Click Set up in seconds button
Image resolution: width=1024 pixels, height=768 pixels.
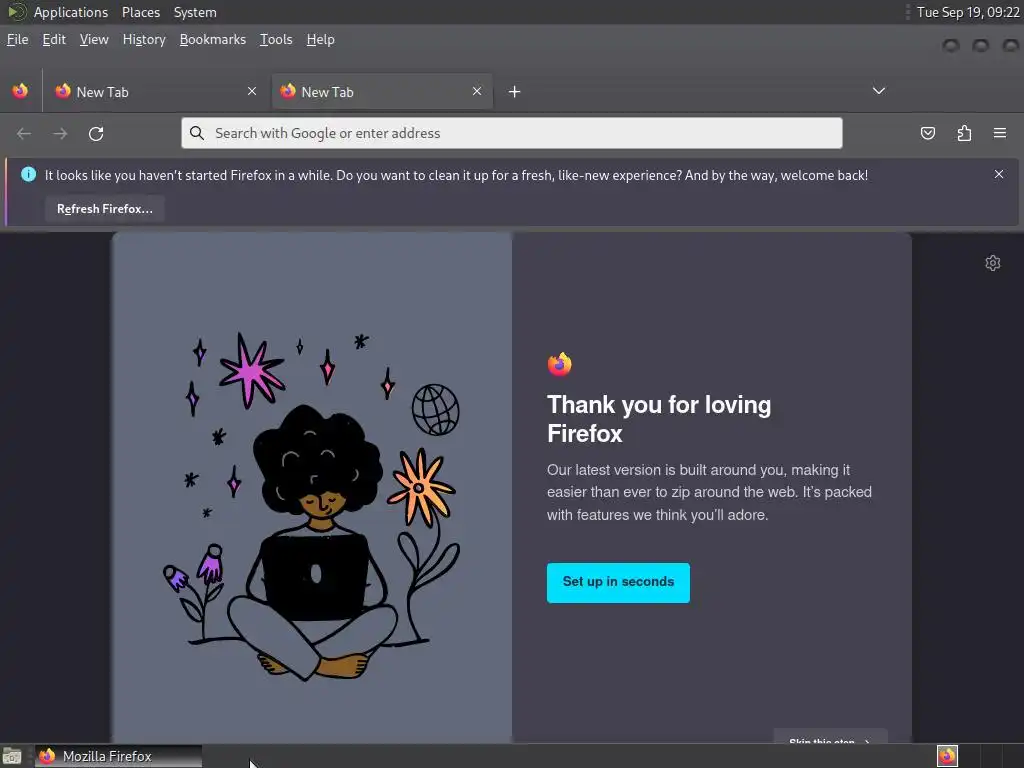click(x=618, y=583)
